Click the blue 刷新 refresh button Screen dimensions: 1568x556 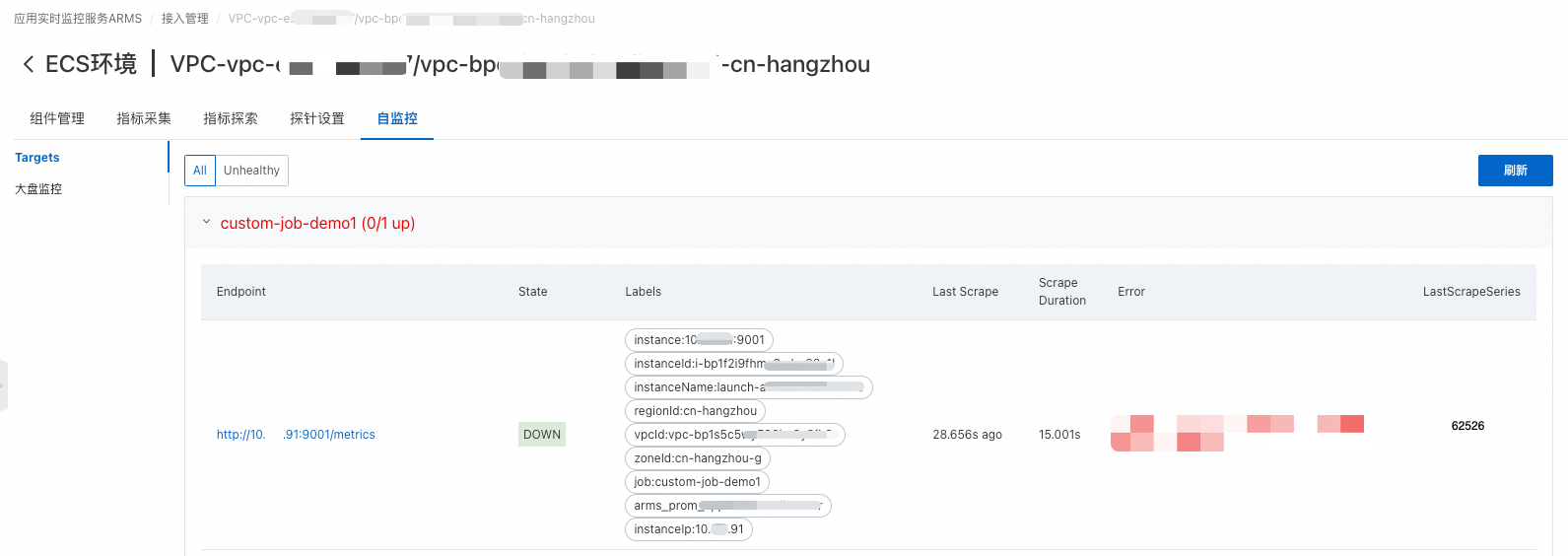1515,171
